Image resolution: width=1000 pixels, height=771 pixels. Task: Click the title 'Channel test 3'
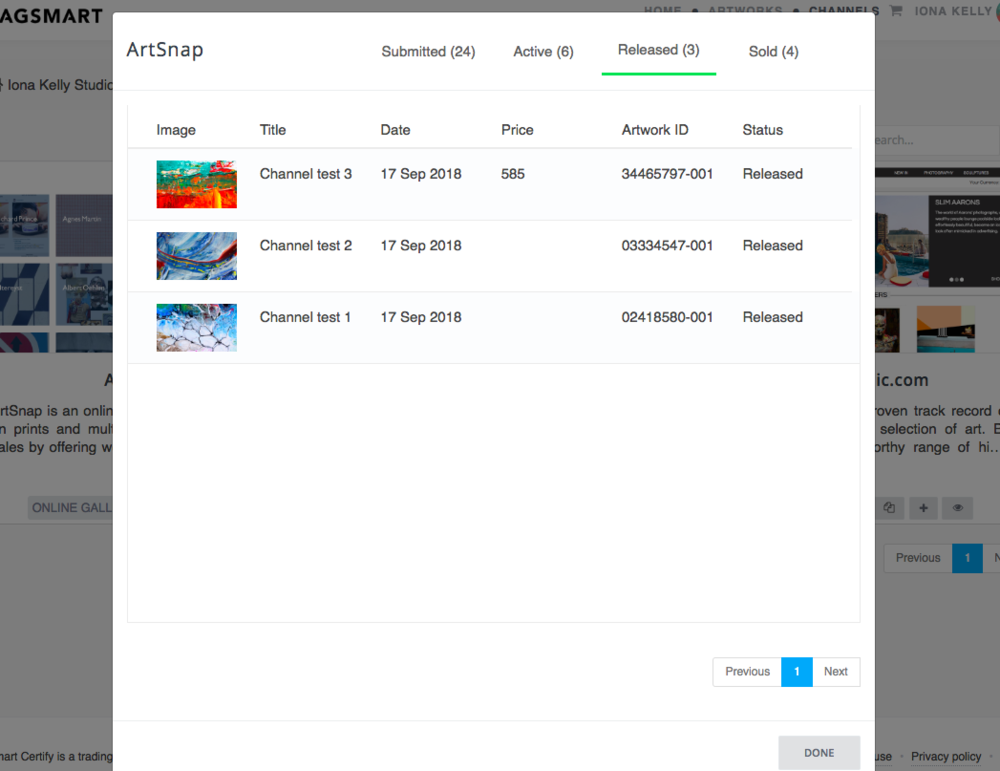click(305, 174)
